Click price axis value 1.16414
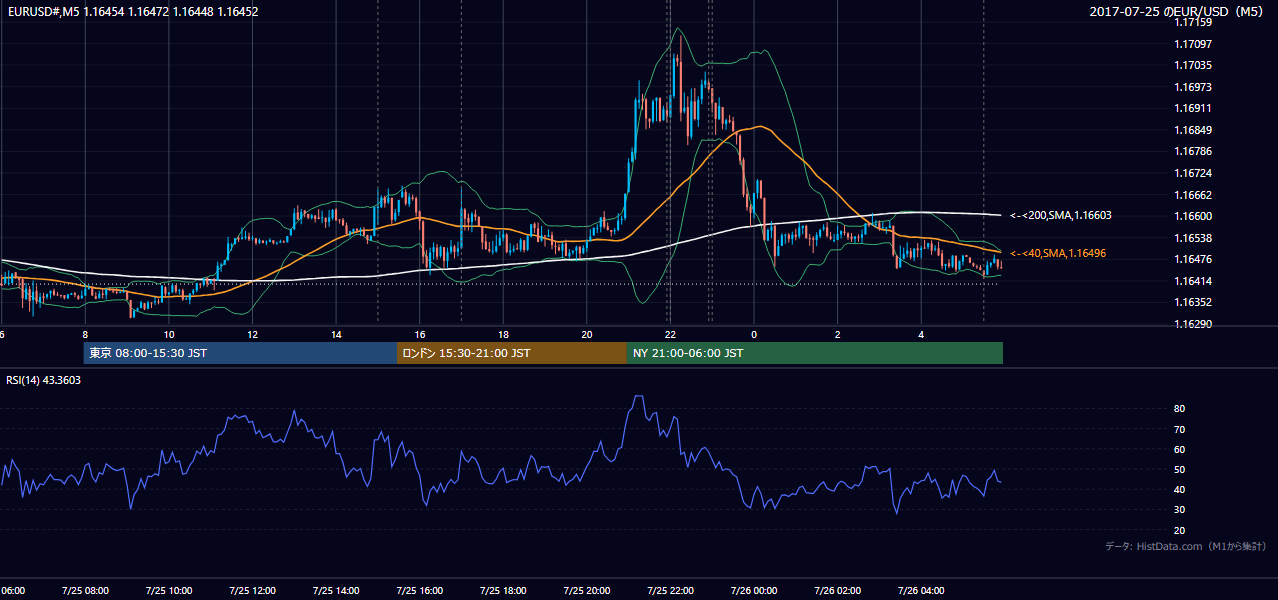Viewport: 1278px width, 600px height. click(1194, 281)
